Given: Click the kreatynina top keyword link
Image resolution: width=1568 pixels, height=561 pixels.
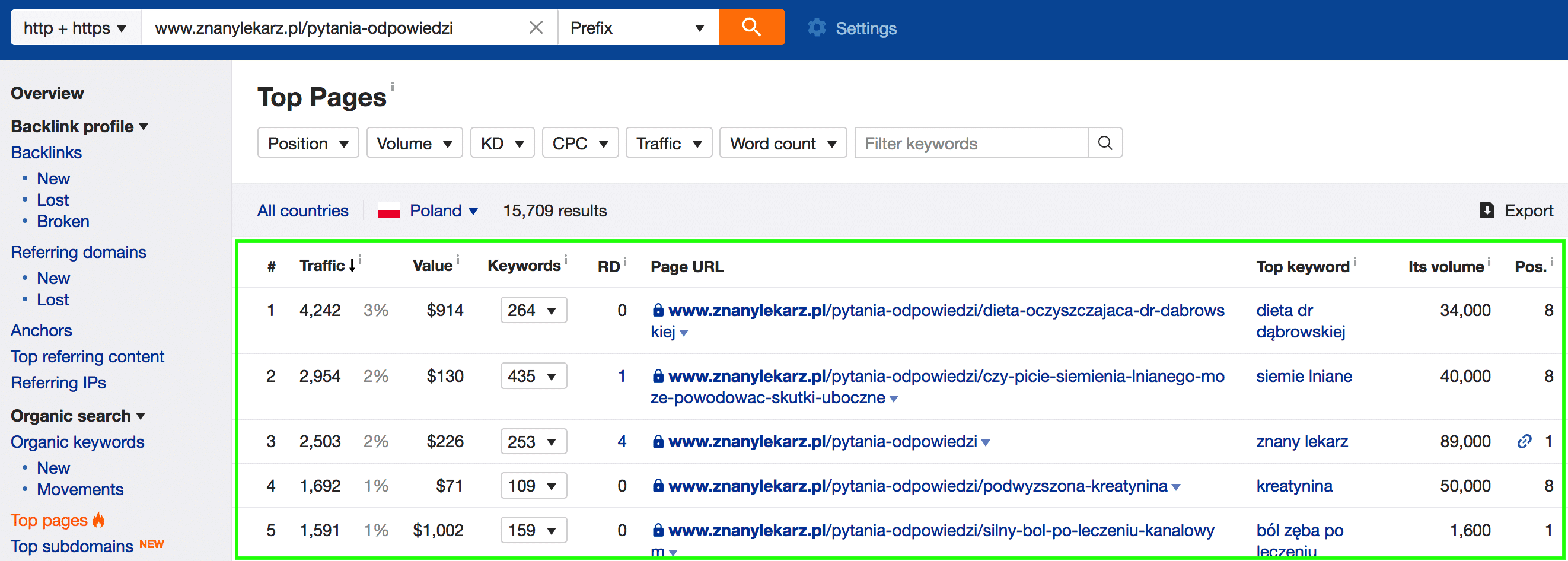Looking at the screenshot, I should tap(1293, 486).
